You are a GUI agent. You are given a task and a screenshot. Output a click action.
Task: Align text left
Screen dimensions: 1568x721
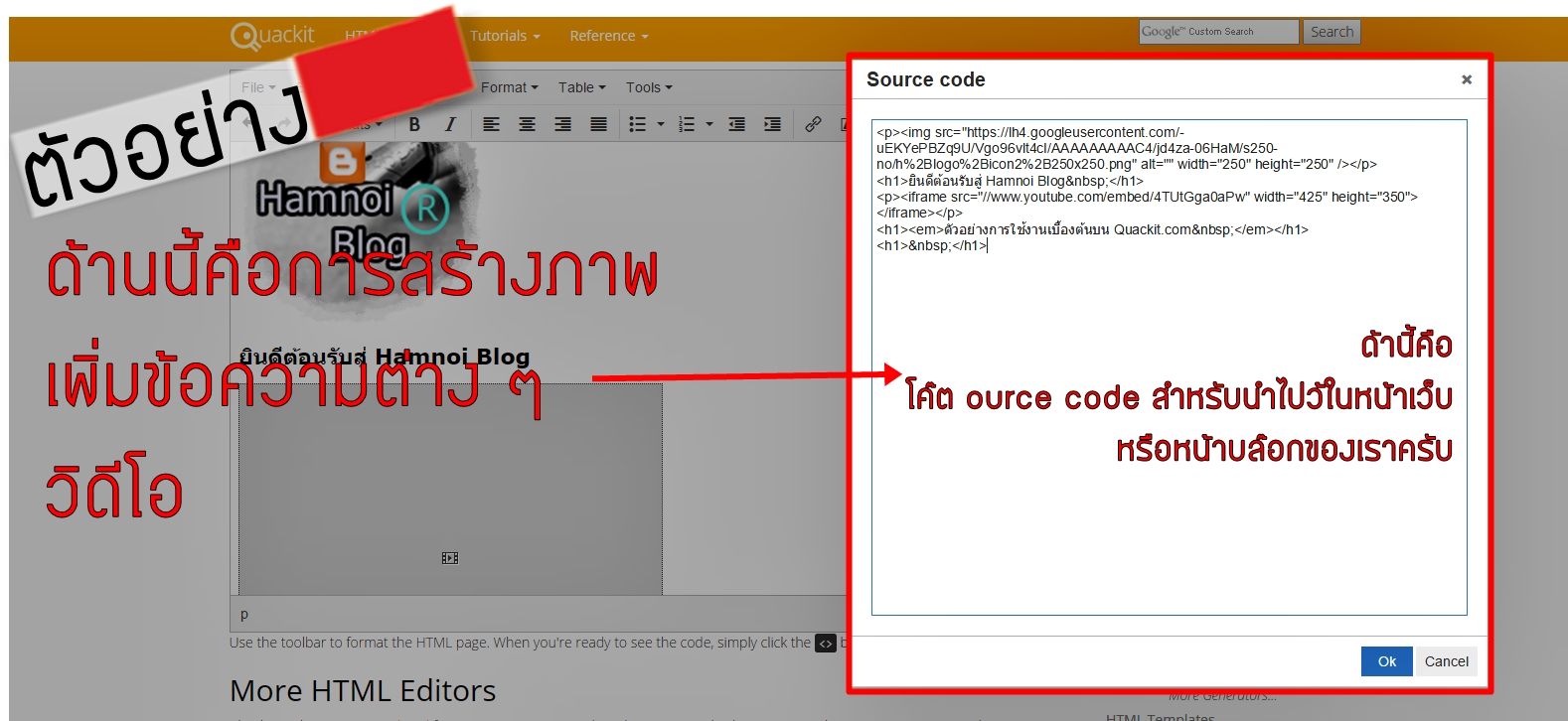tap(491, 124)
